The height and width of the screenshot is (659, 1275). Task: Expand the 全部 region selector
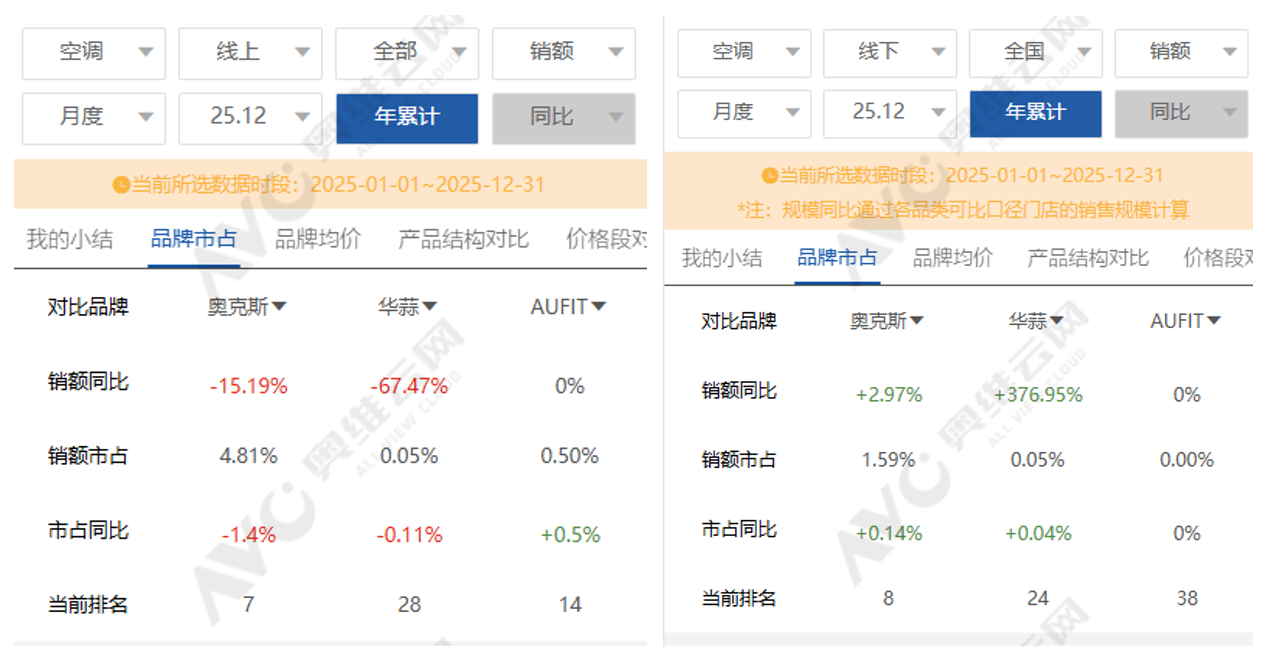(406, 53)
